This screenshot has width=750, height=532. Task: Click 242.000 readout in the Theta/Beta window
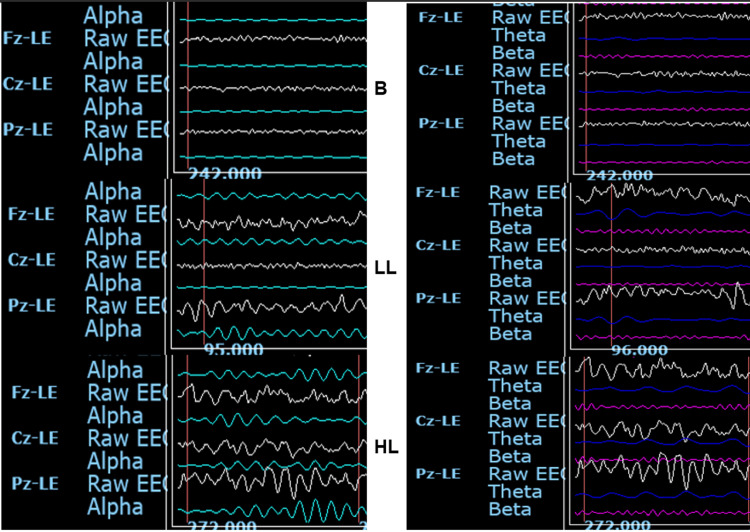click(x=619, y=176)
